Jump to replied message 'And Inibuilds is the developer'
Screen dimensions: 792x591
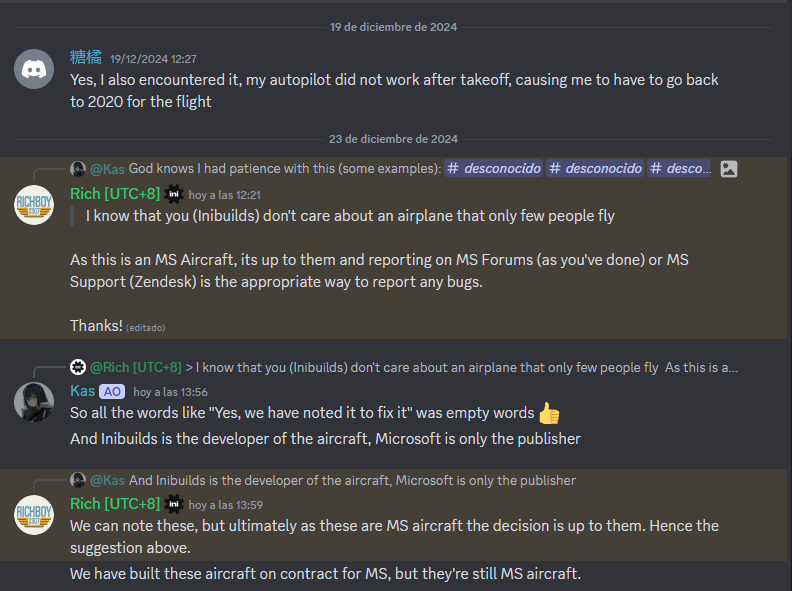(x=352, y=480)
